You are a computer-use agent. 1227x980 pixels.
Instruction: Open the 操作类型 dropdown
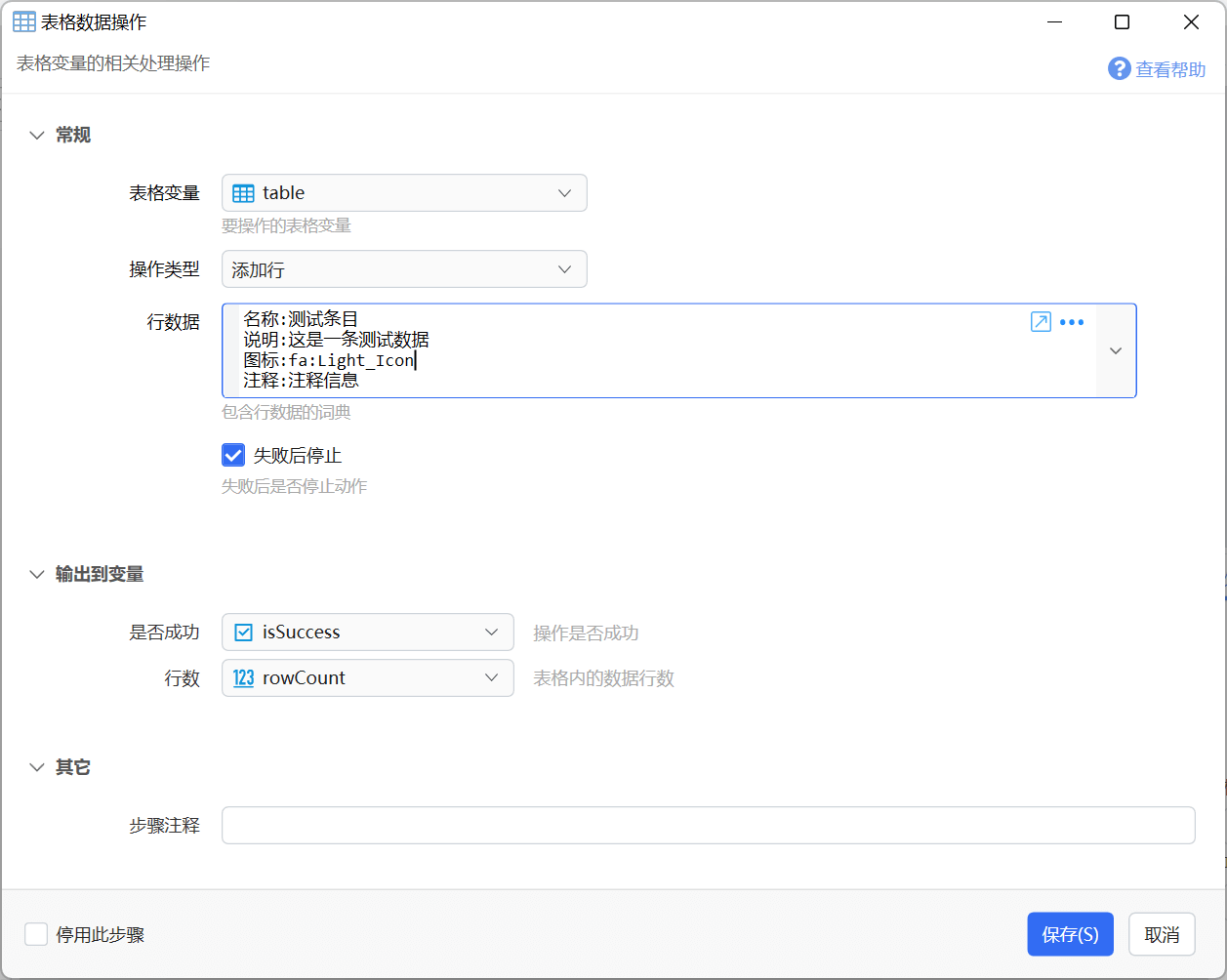(564, 269)
